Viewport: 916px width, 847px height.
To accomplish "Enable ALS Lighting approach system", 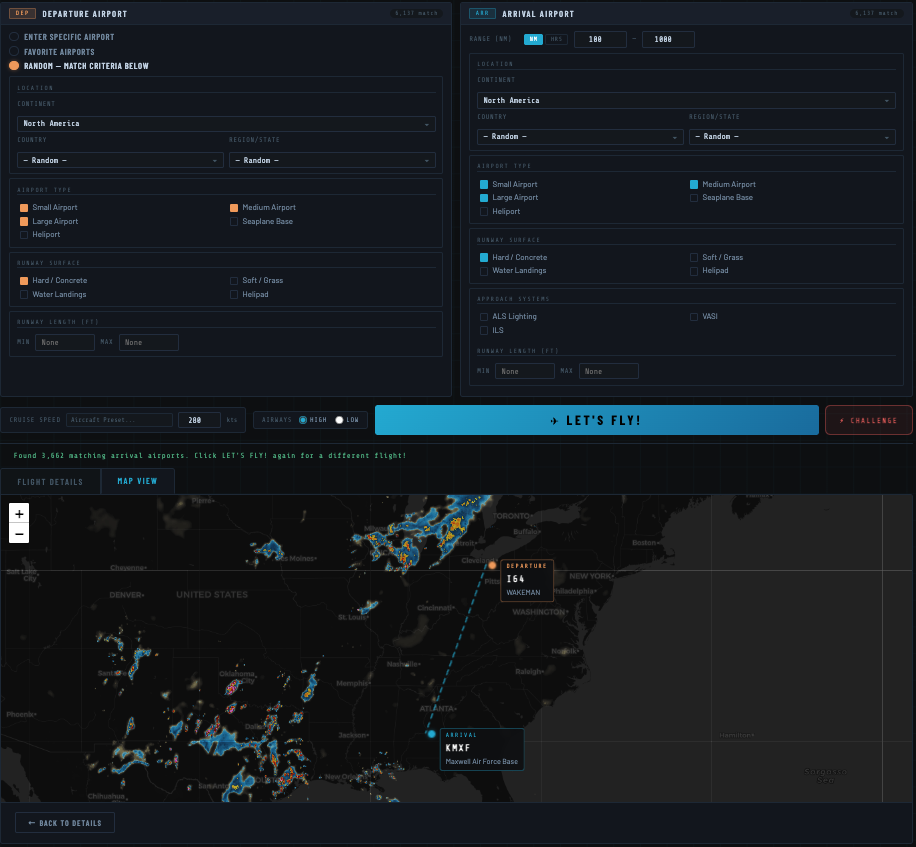I will 484,317.
